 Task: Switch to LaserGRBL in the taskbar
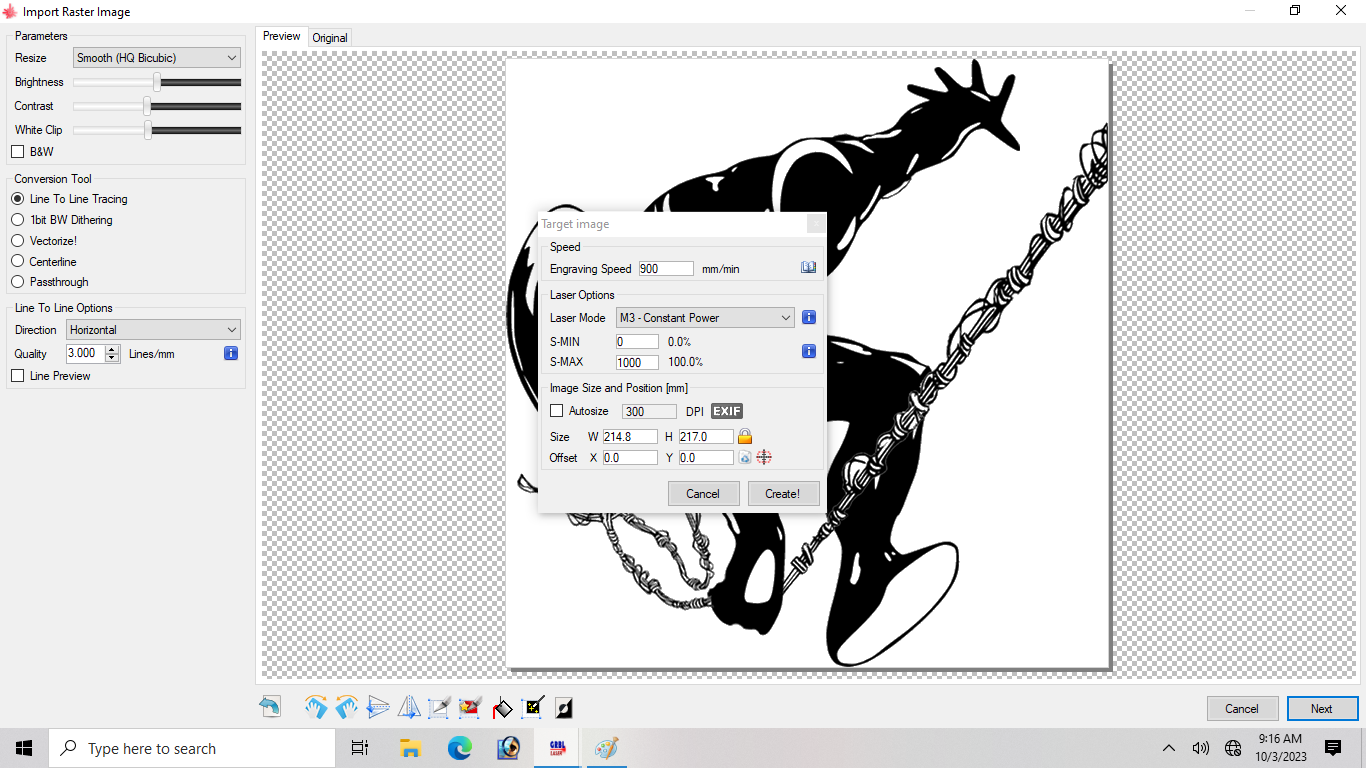[x=557, y=748]
